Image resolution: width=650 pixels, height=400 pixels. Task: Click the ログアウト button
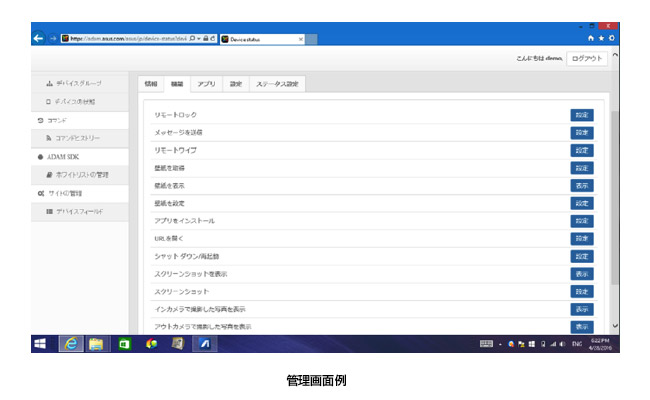pyautogui.click(x=586, y=59)
